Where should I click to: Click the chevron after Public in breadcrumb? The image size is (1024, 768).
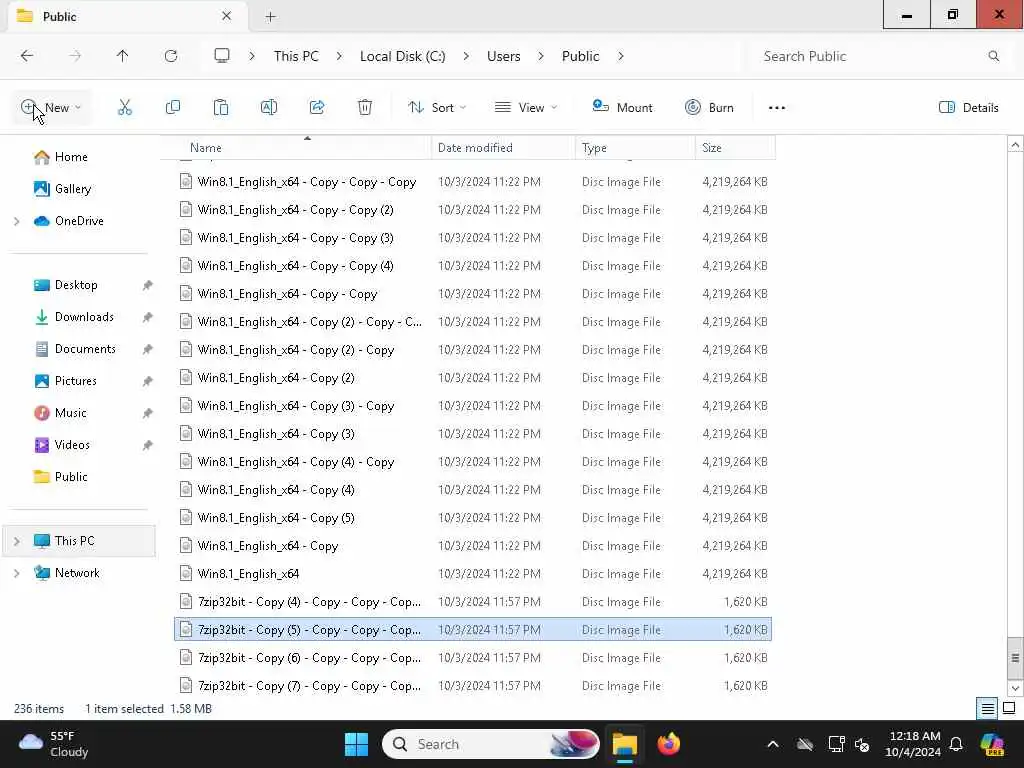(620, 56)
